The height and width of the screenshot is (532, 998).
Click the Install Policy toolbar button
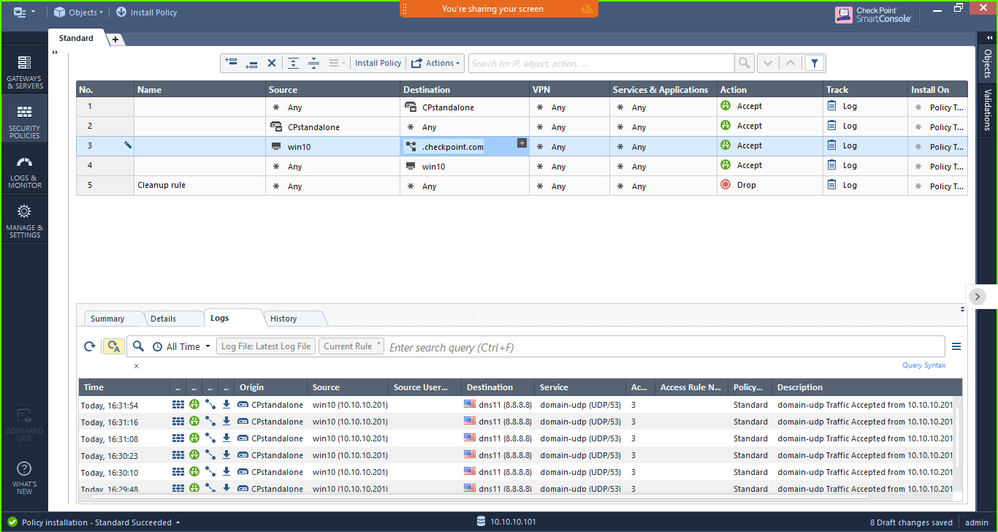coord(378,63)
